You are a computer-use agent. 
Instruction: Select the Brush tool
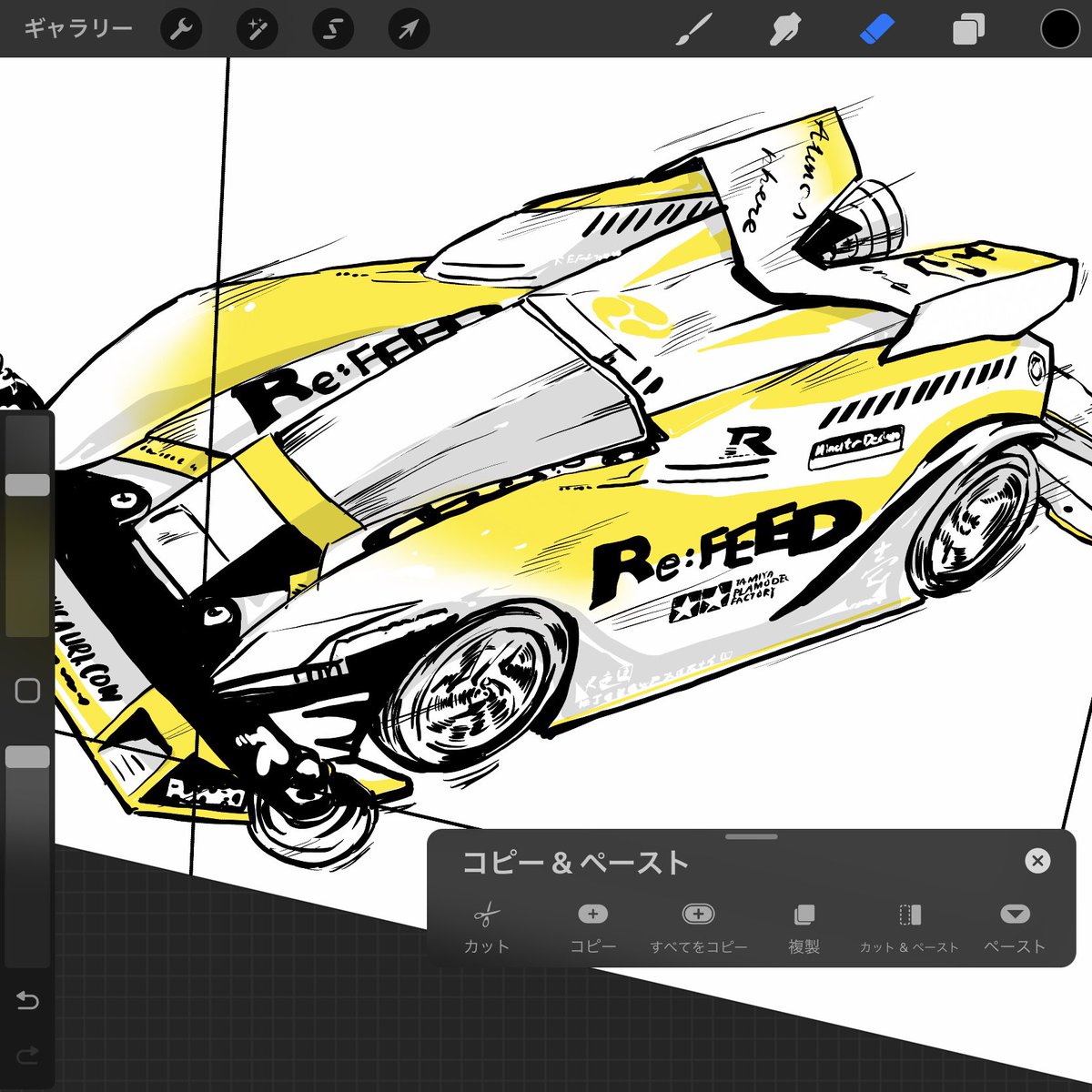(695, 29)
